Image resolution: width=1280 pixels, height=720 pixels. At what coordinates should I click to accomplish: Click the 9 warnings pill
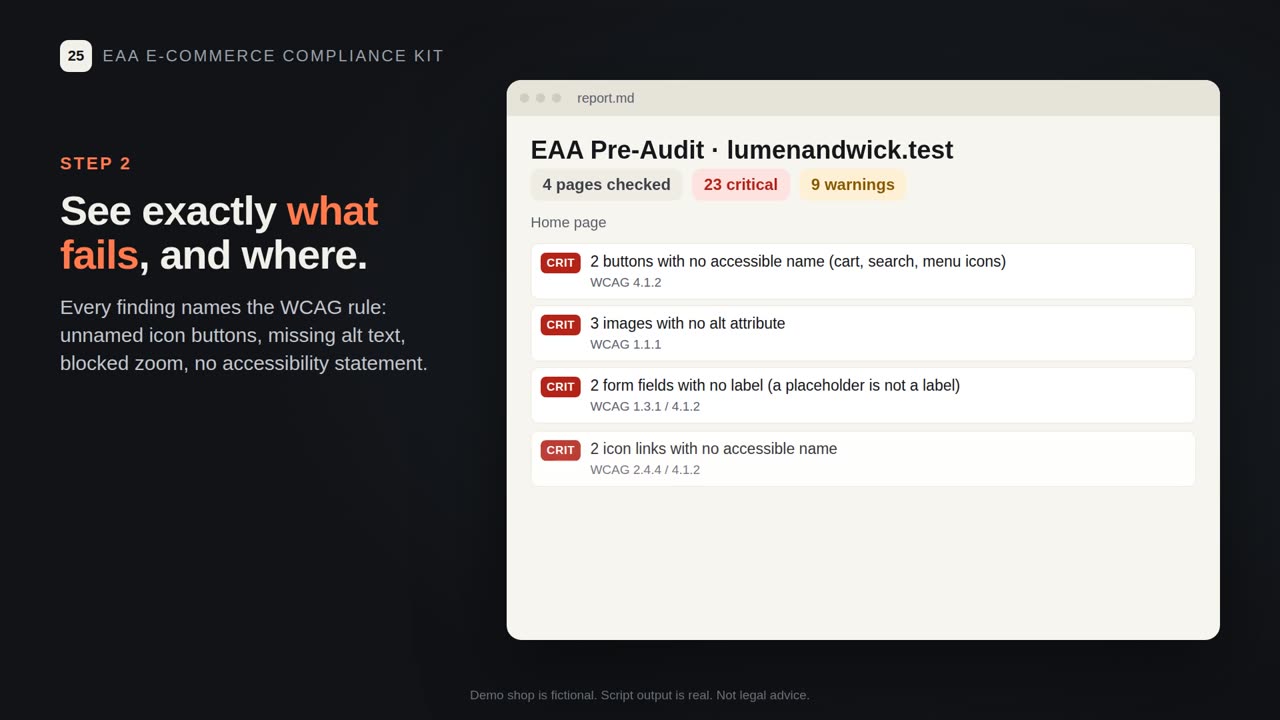852,185
